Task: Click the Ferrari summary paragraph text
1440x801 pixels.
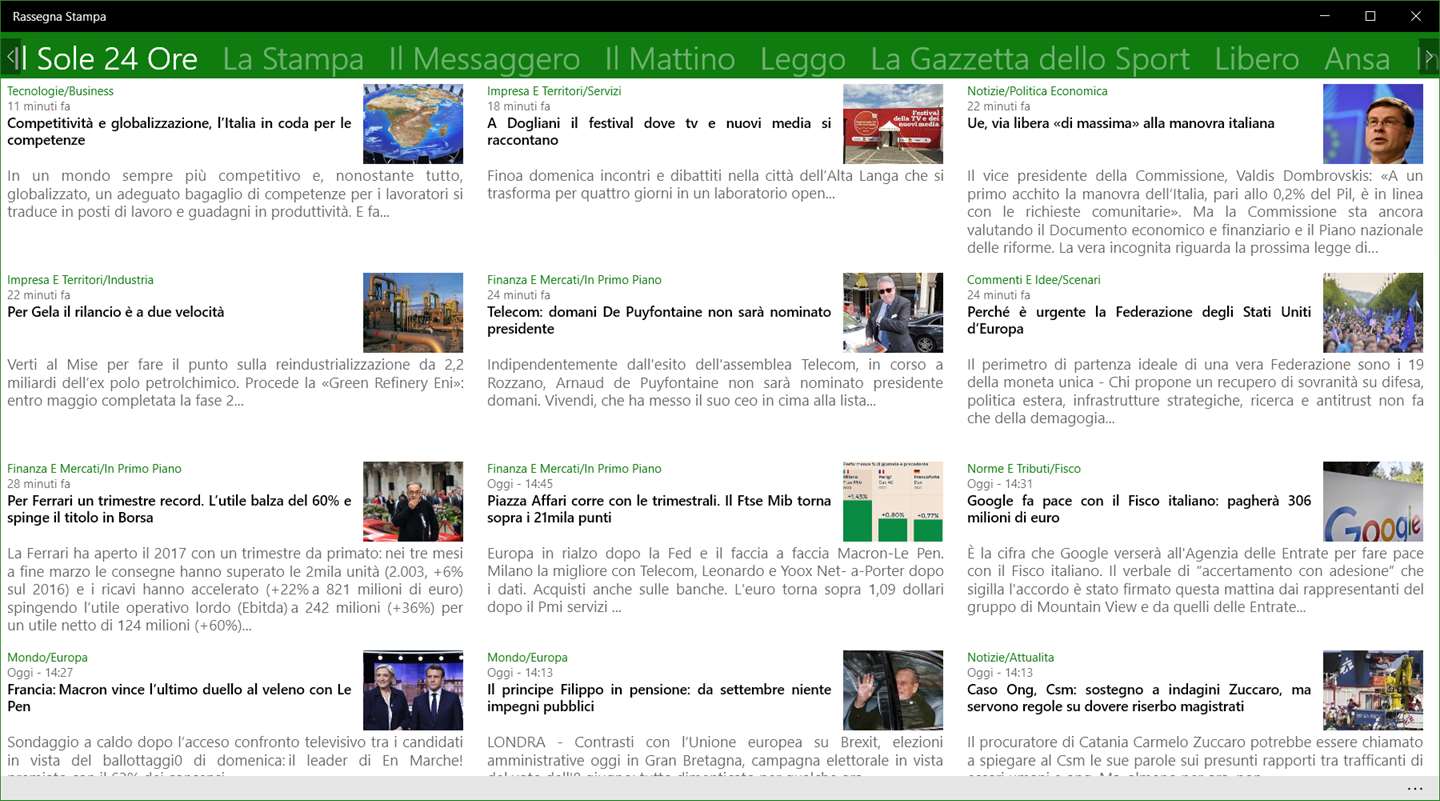Action: [235, 589]
